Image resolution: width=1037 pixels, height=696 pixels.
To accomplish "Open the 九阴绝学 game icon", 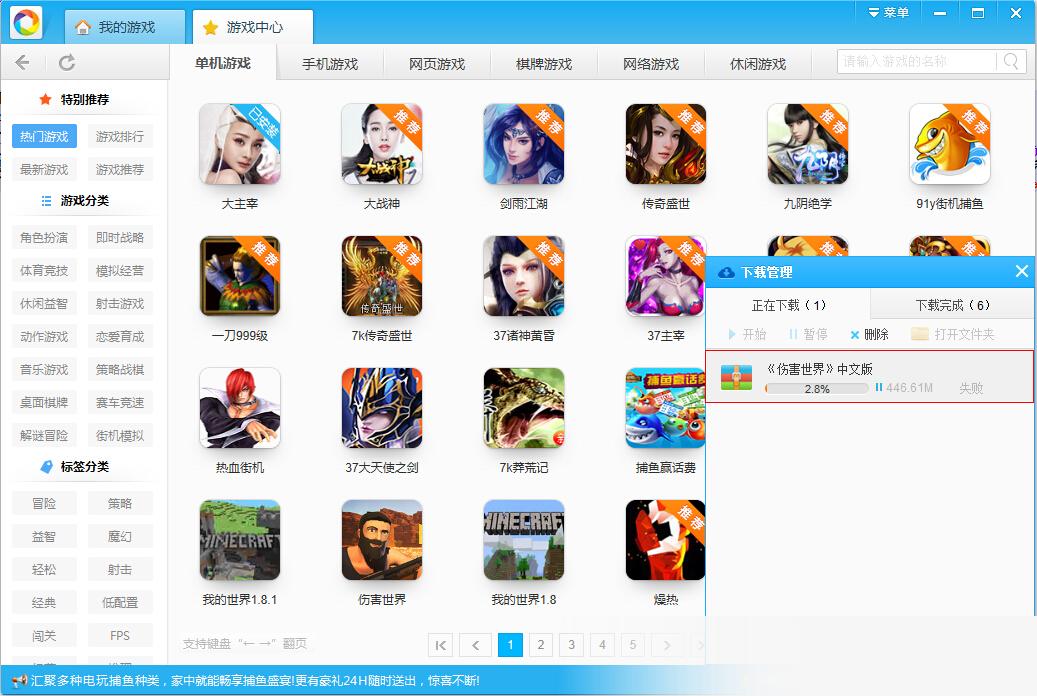I will pyautogui.click(x=808, y=144).
